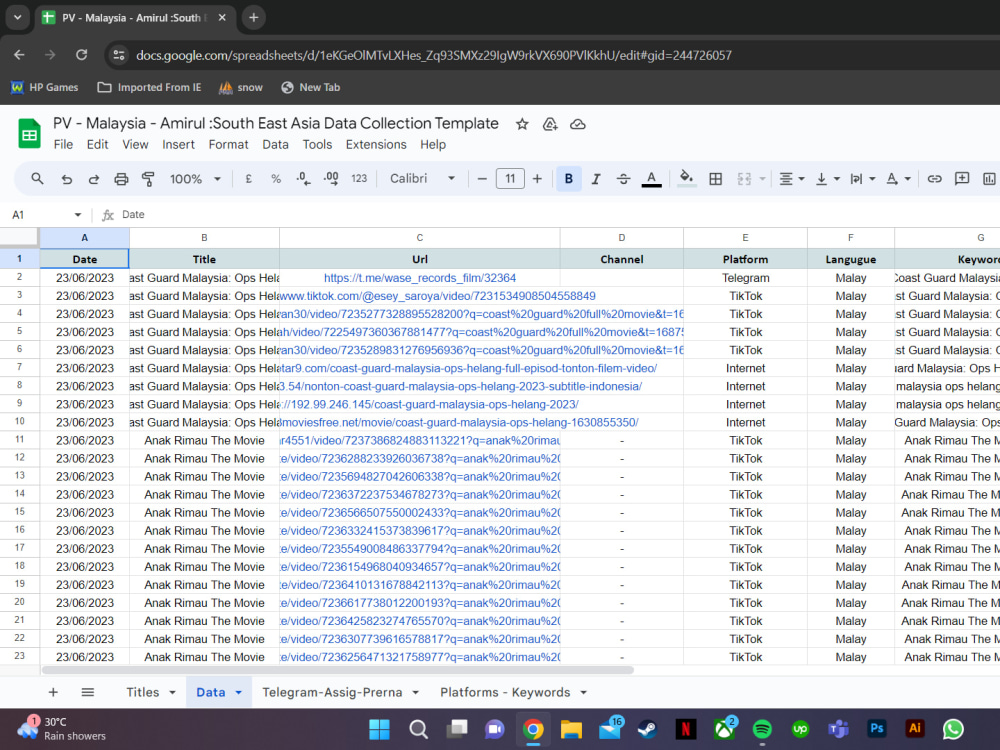Image resolution: width=1000 pixels, height=750 pixels.
Task: Expand merge cells dropdown arrow
Action: click(x=762, y=179)
